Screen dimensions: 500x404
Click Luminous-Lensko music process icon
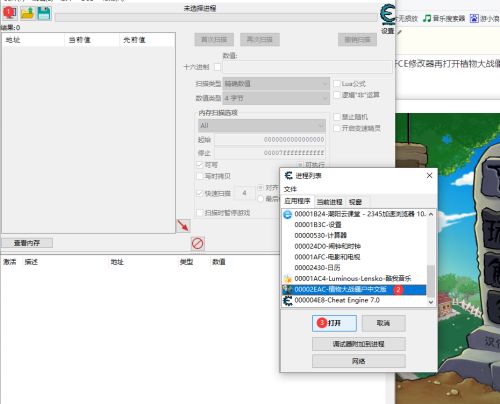coord(287,279)
